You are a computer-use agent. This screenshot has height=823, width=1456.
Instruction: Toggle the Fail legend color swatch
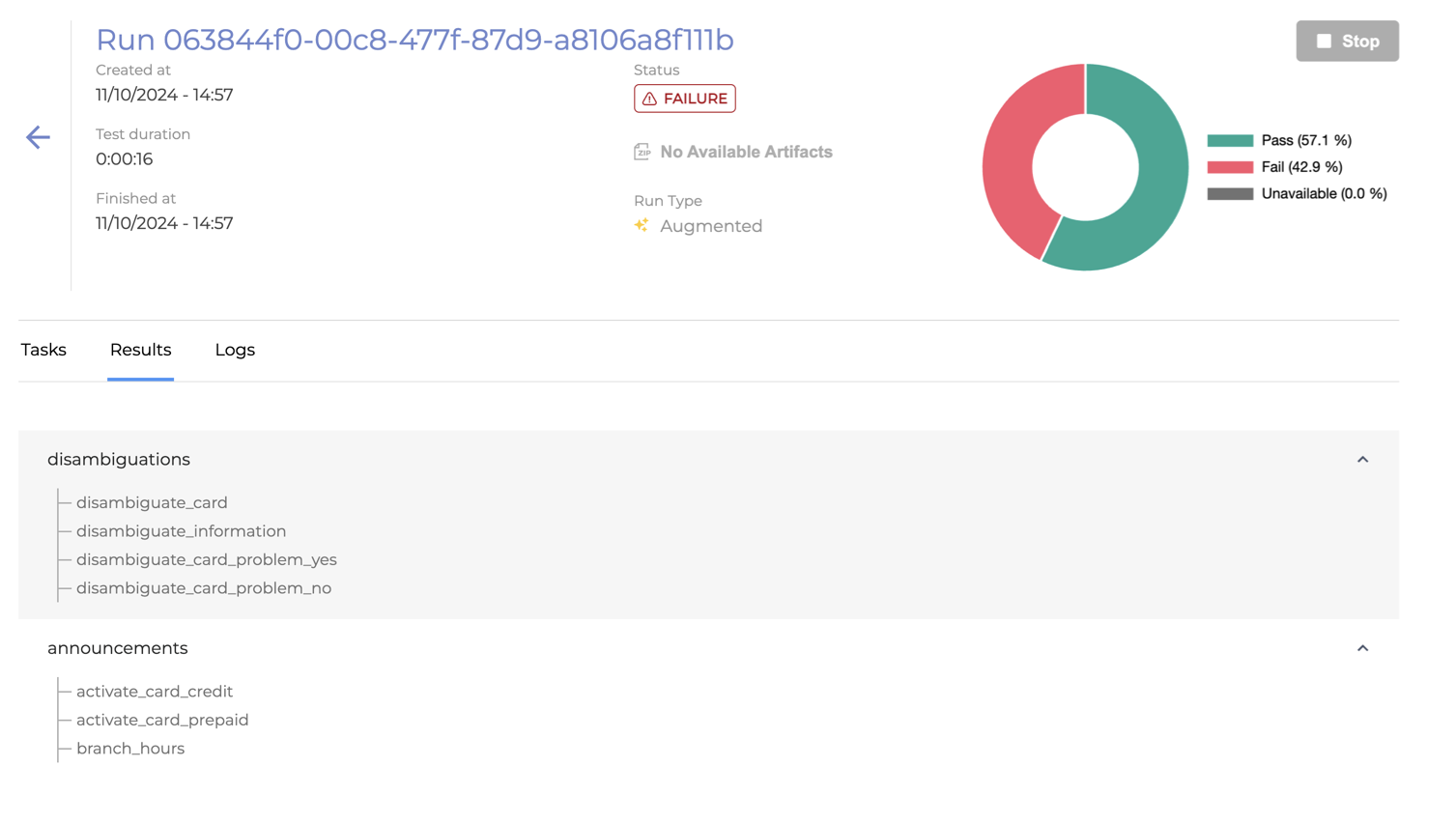[1230, 167]
